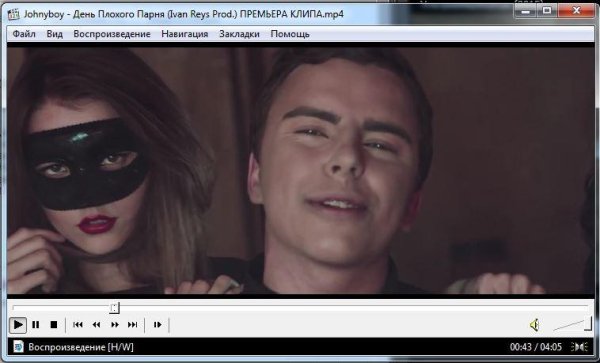Click the Play button

pyautogui.click(x=18, y=325)
